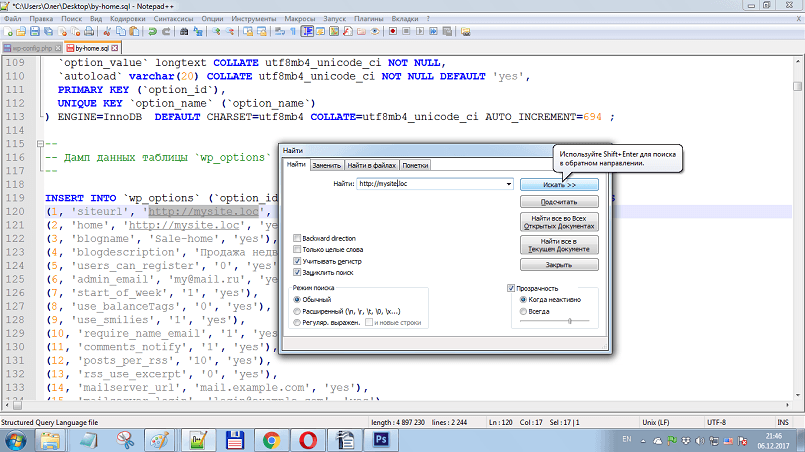Click the Find binoculars toolbar icon

pyautogui.click(x=185, y=32)
